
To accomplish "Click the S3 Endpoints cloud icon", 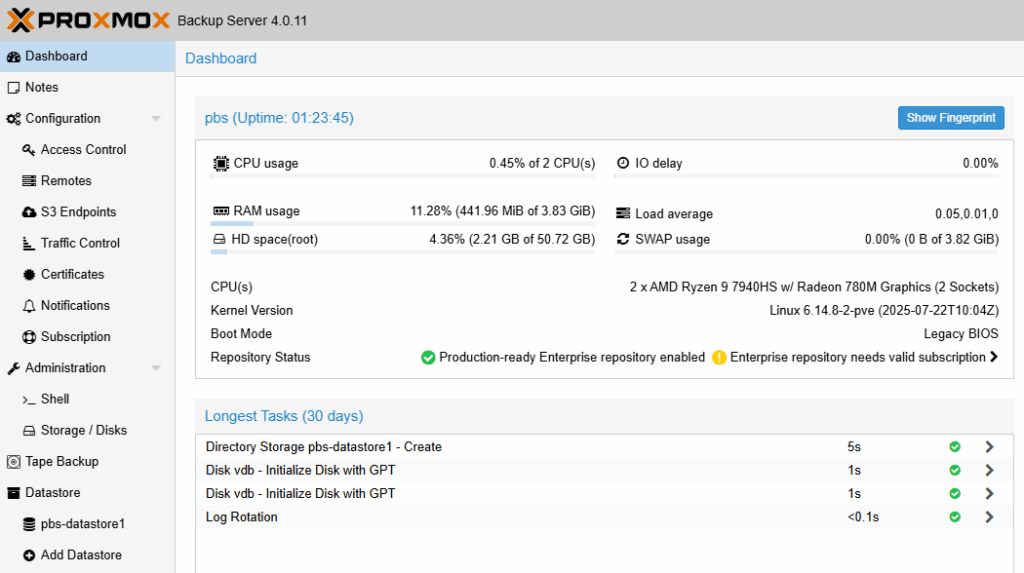I will 29,212.
